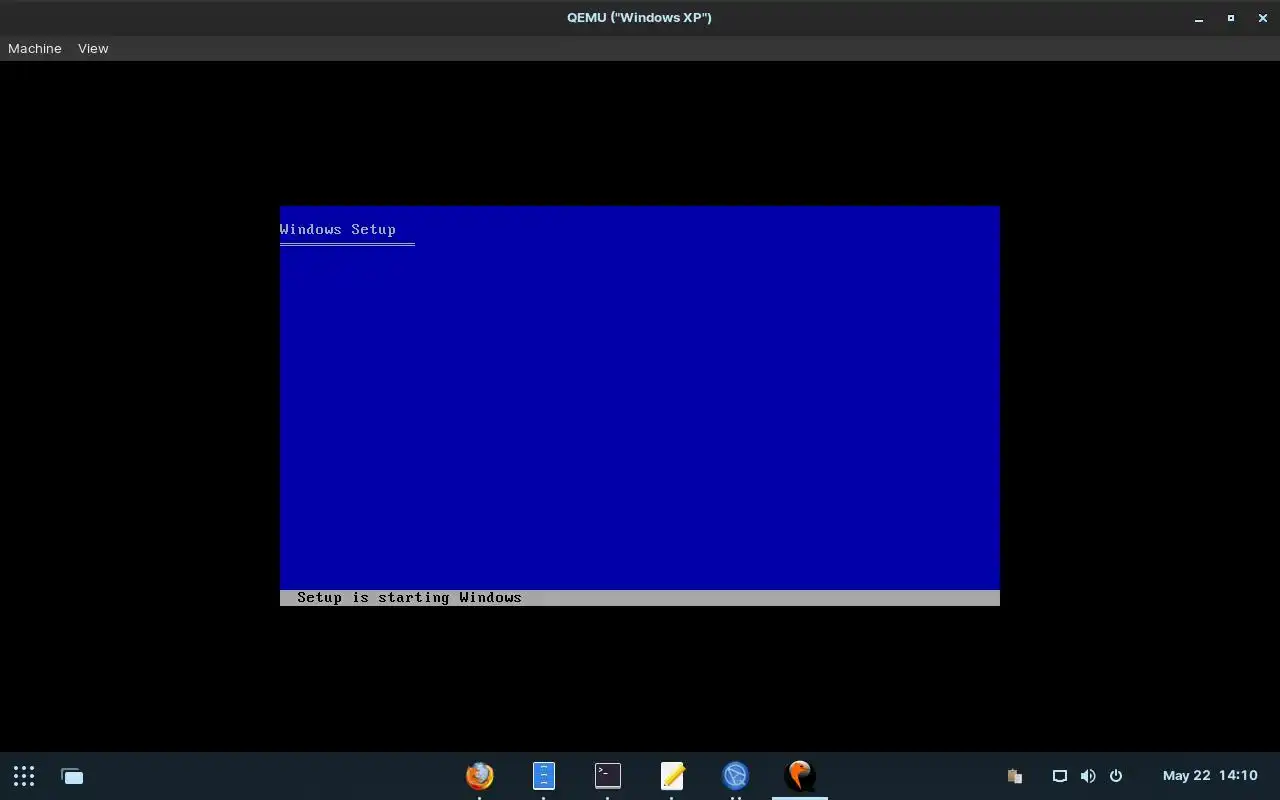1280x800 pixels.
Task: Launch Firefox from the taskbar
Action: [x=480, y=775]
